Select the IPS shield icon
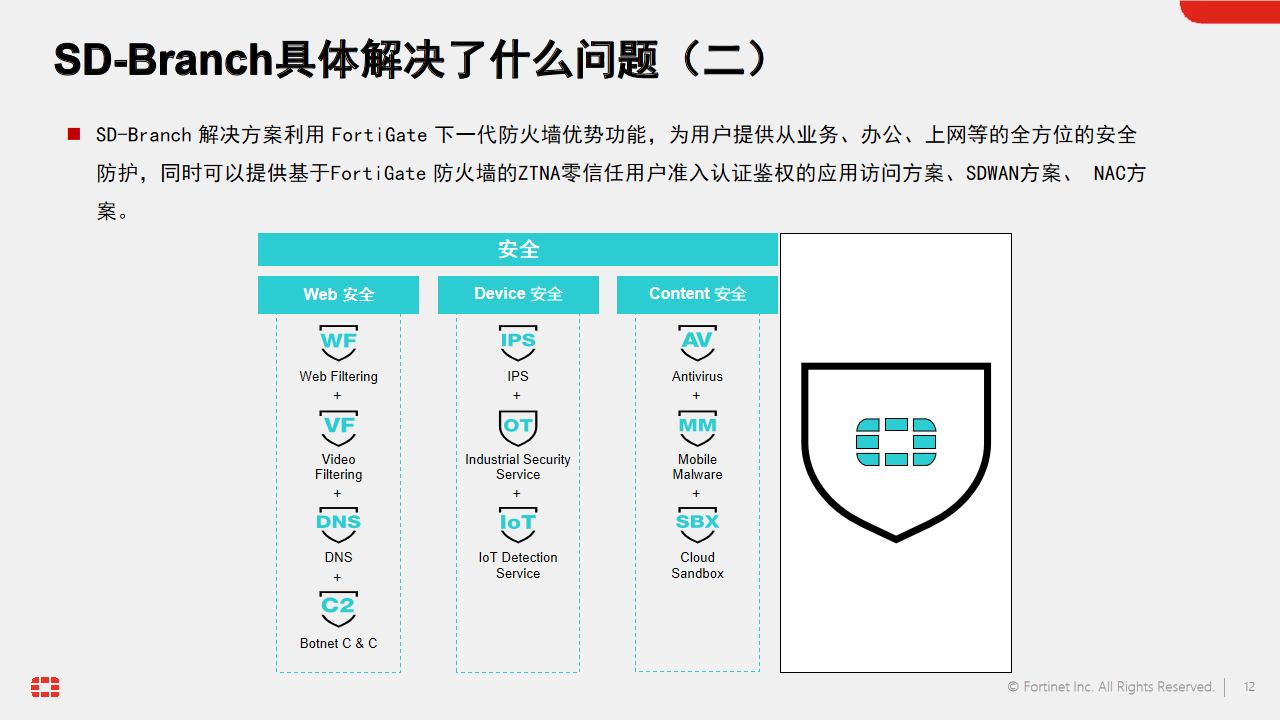Screen dimensions: 1280x720 pyautogui.click(x=517, y=342)
